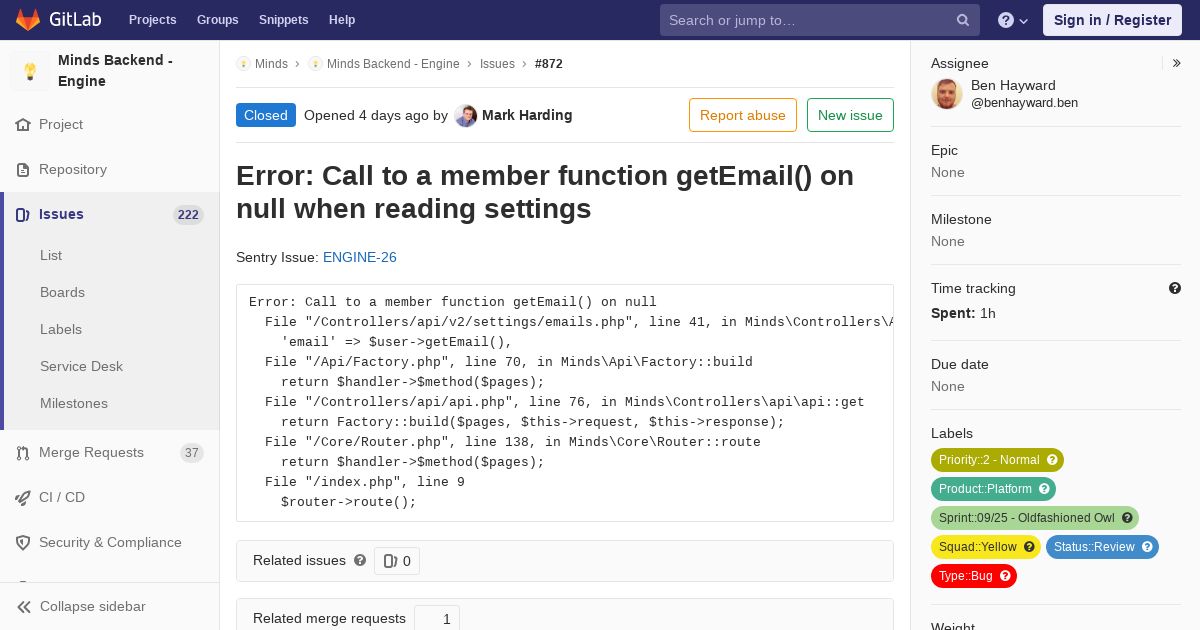1200x630 pixels.
Task: Click the search magnifier icon
Action: point(963,20)
